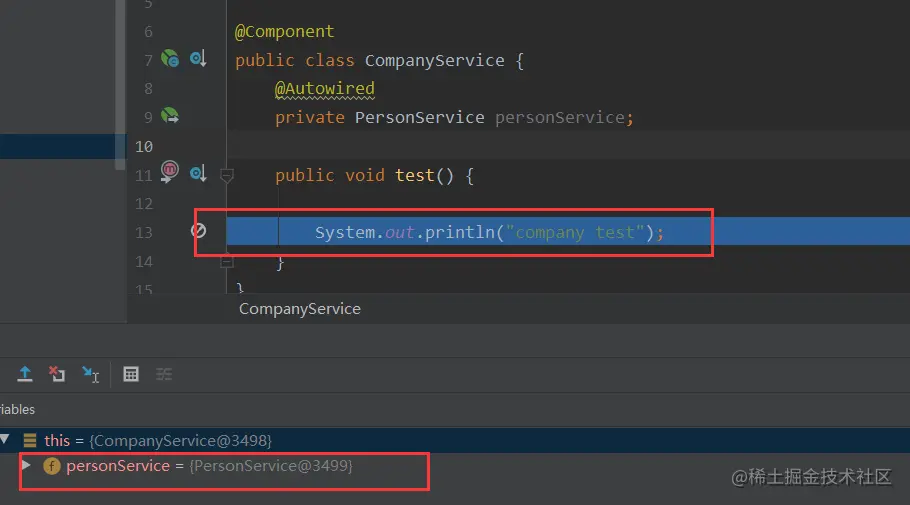Click the implementations gutter icon on line 7

[198, 59]
